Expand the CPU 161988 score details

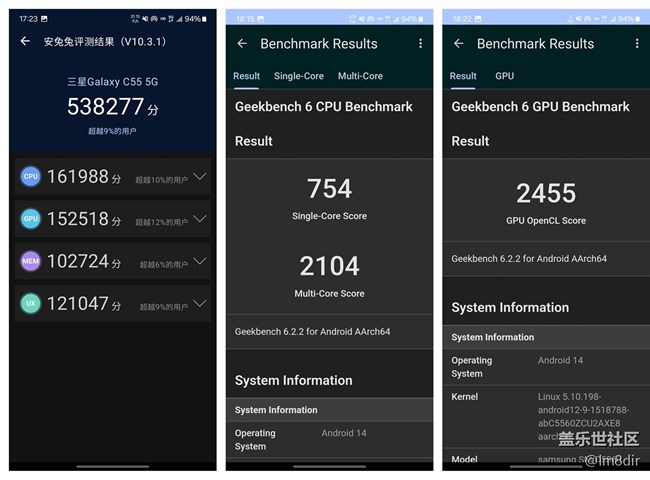point(200,177)
